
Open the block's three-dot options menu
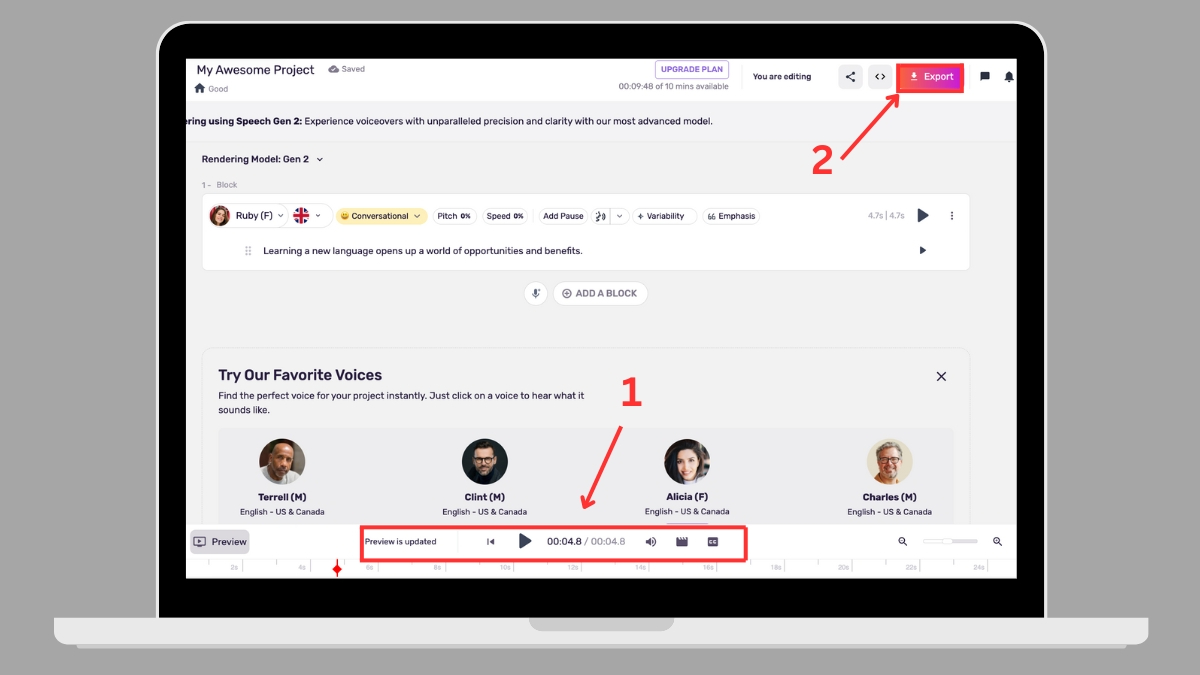click(x=952, y=216)
